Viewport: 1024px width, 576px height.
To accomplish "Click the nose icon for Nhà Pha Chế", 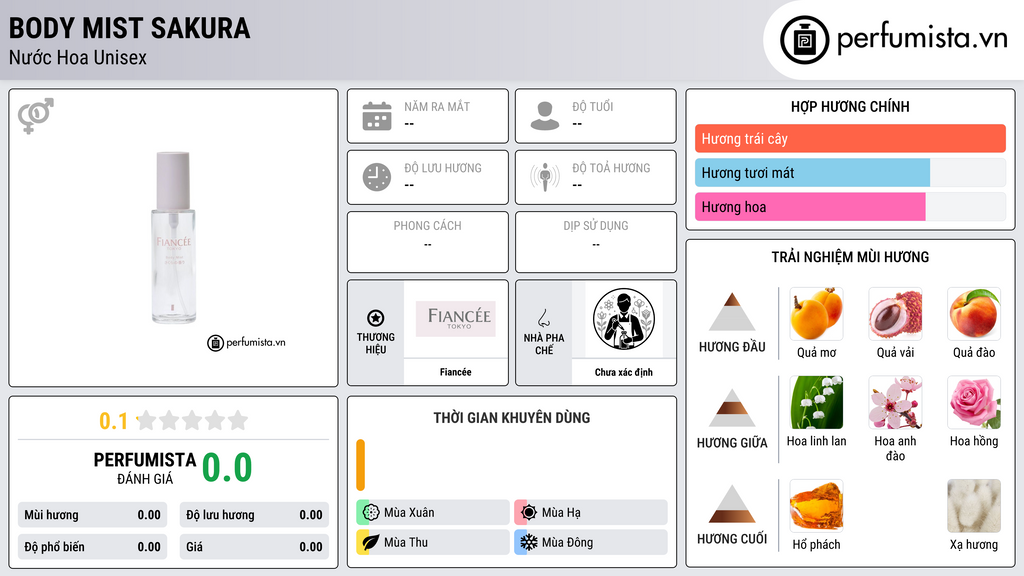I will point(543,318).
